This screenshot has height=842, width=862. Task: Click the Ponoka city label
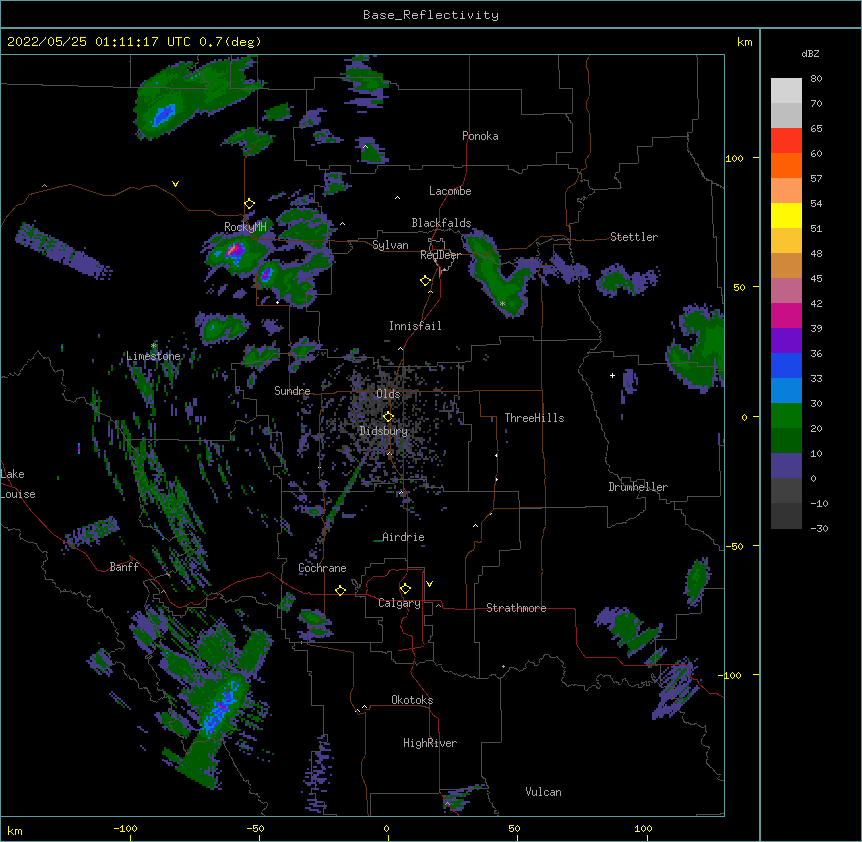tap(480, 136)
